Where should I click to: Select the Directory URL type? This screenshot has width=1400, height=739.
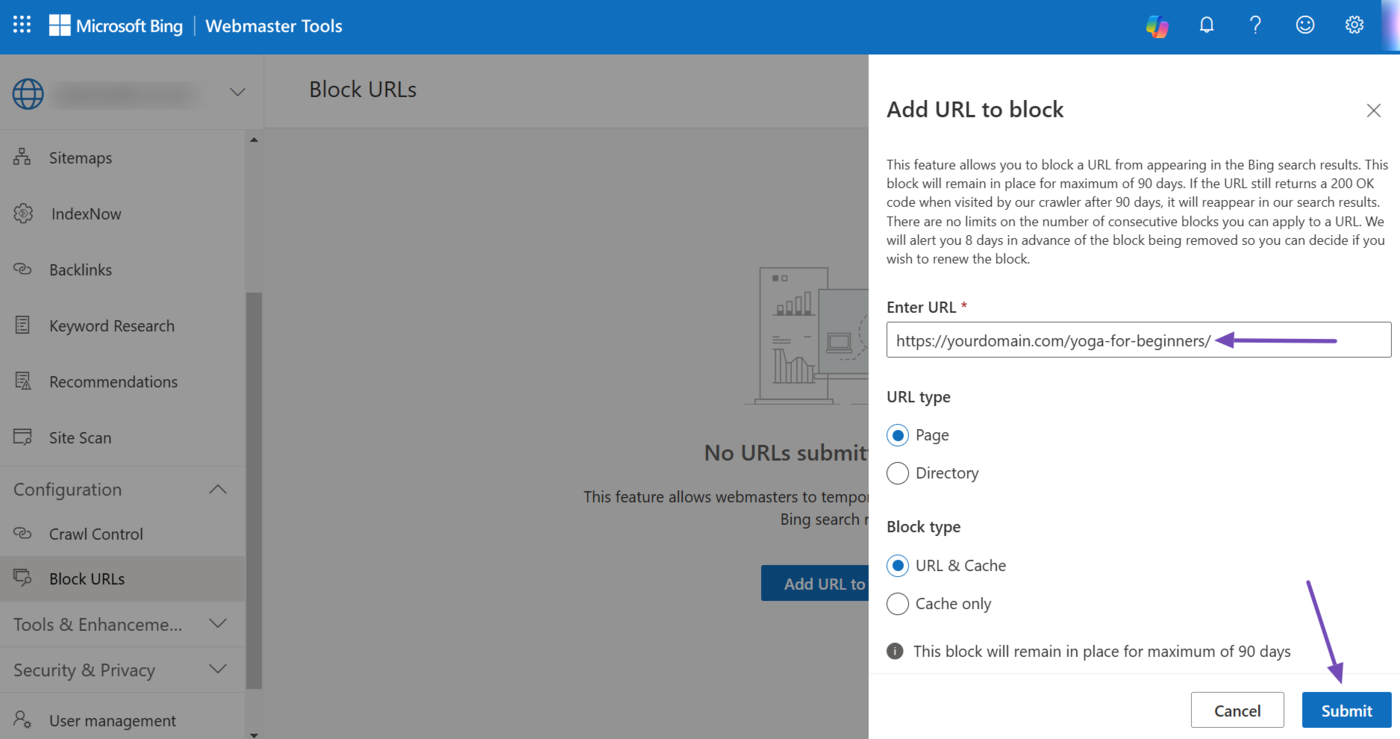898,473
